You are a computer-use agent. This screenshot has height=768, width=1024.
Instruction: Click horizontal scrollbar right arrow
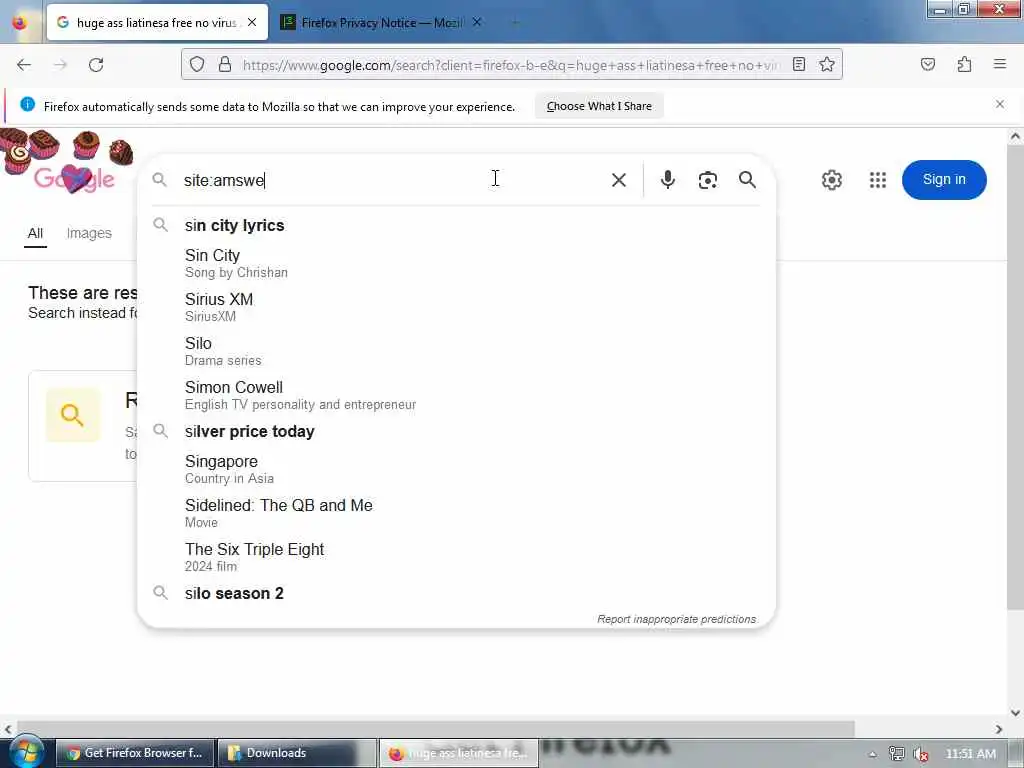coord(999,729)
